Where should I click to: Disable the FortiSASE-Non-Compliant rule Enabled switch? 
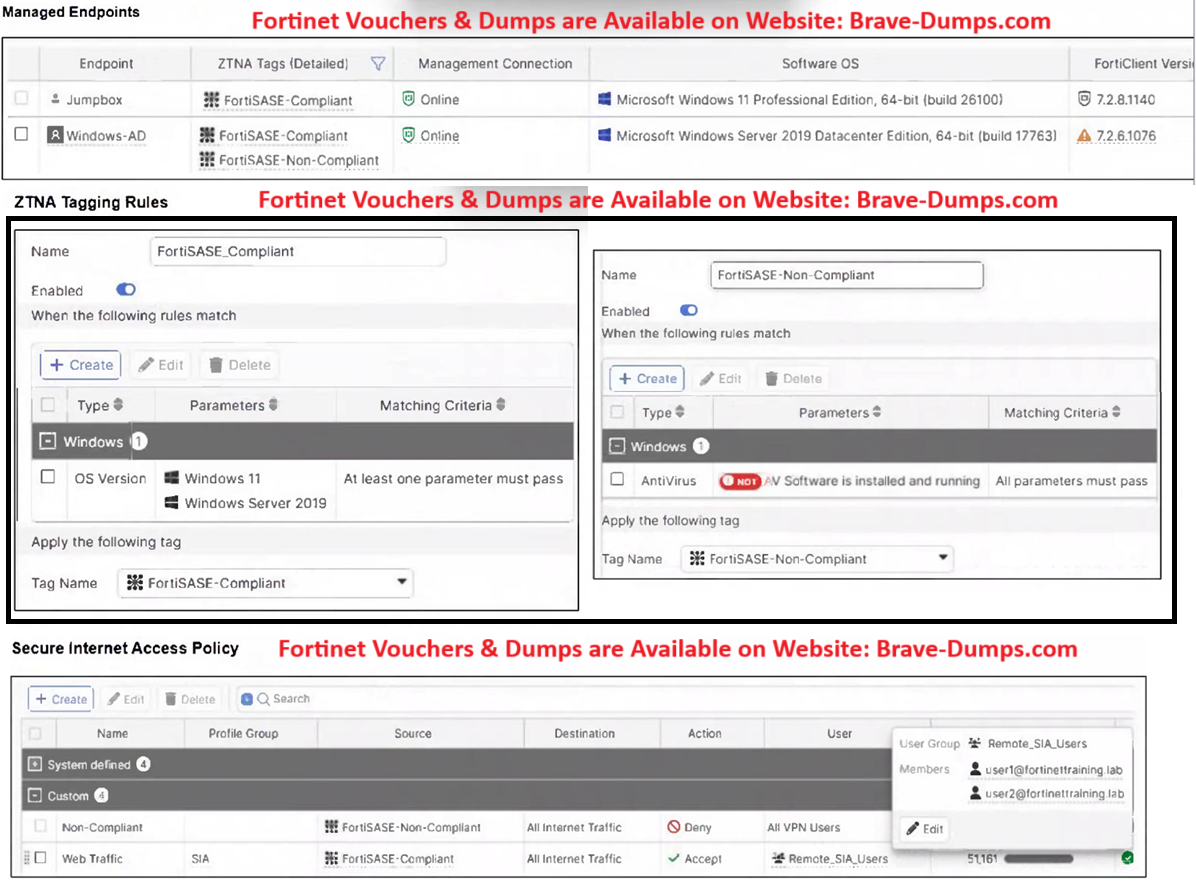coord(689,311)
